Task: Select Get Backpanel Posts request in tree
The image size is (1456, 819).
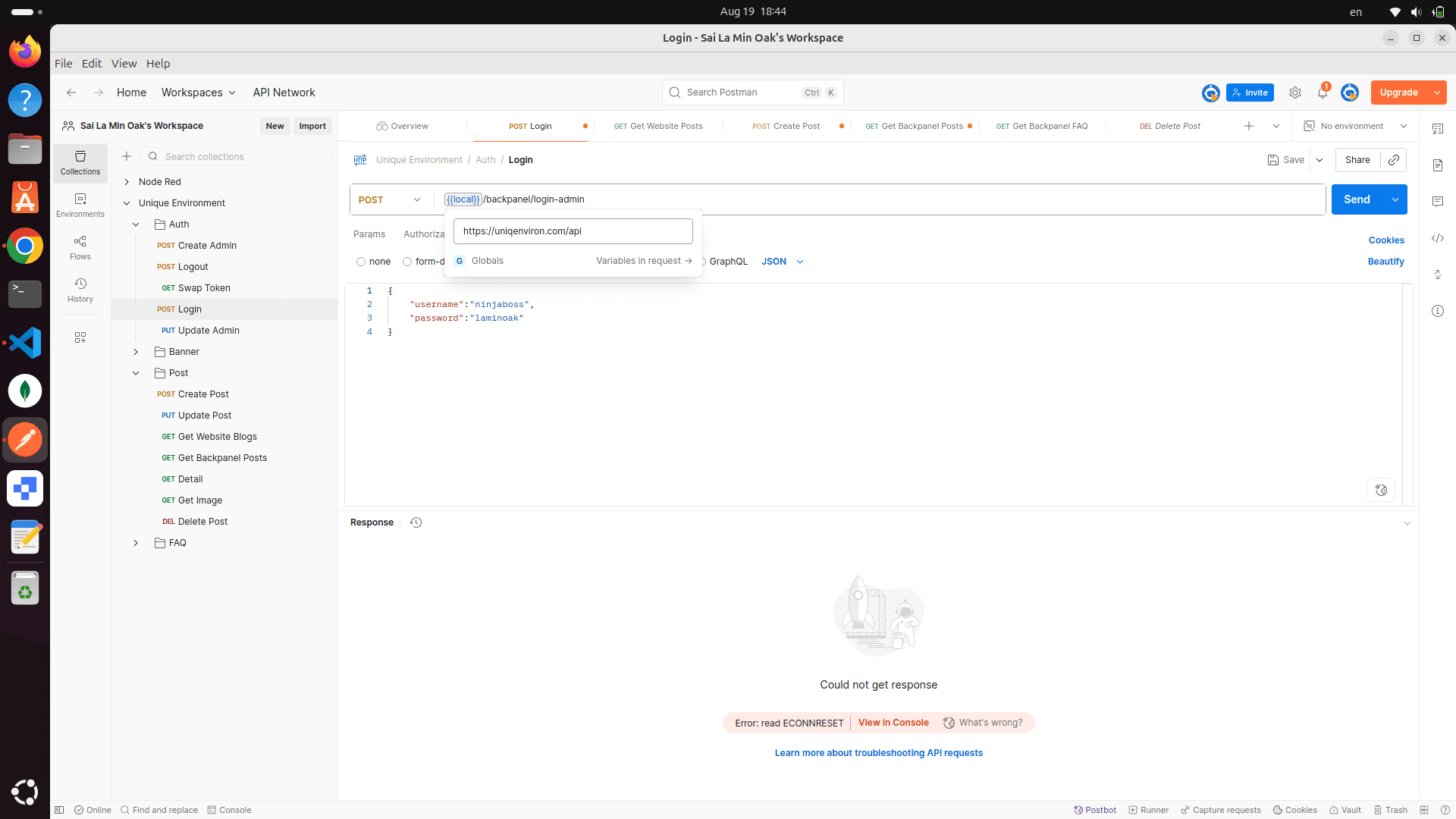Action: click(x=223, y=458)
